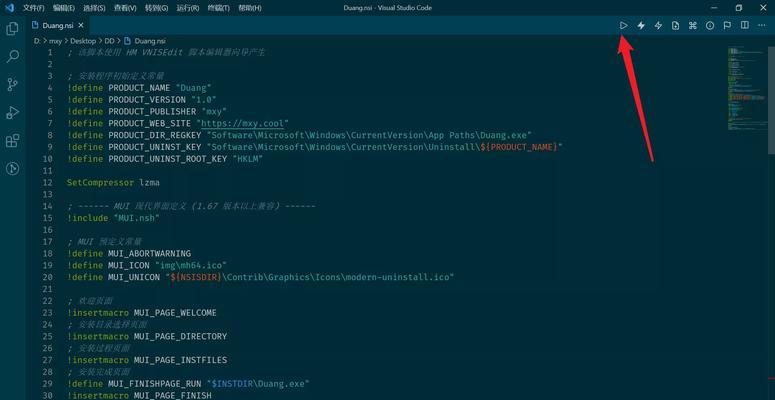This screenshot has height=400, width=775.
Task: Click MUI_UNICON on line 20
Action: [x=134, y=277]
